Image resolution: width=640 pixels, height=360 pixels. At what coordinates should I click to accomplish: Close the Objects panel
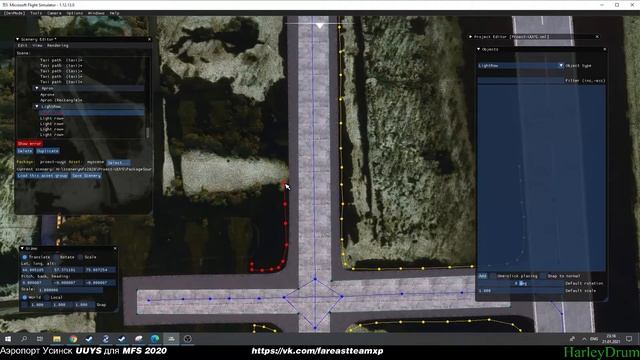pos(604,49)
